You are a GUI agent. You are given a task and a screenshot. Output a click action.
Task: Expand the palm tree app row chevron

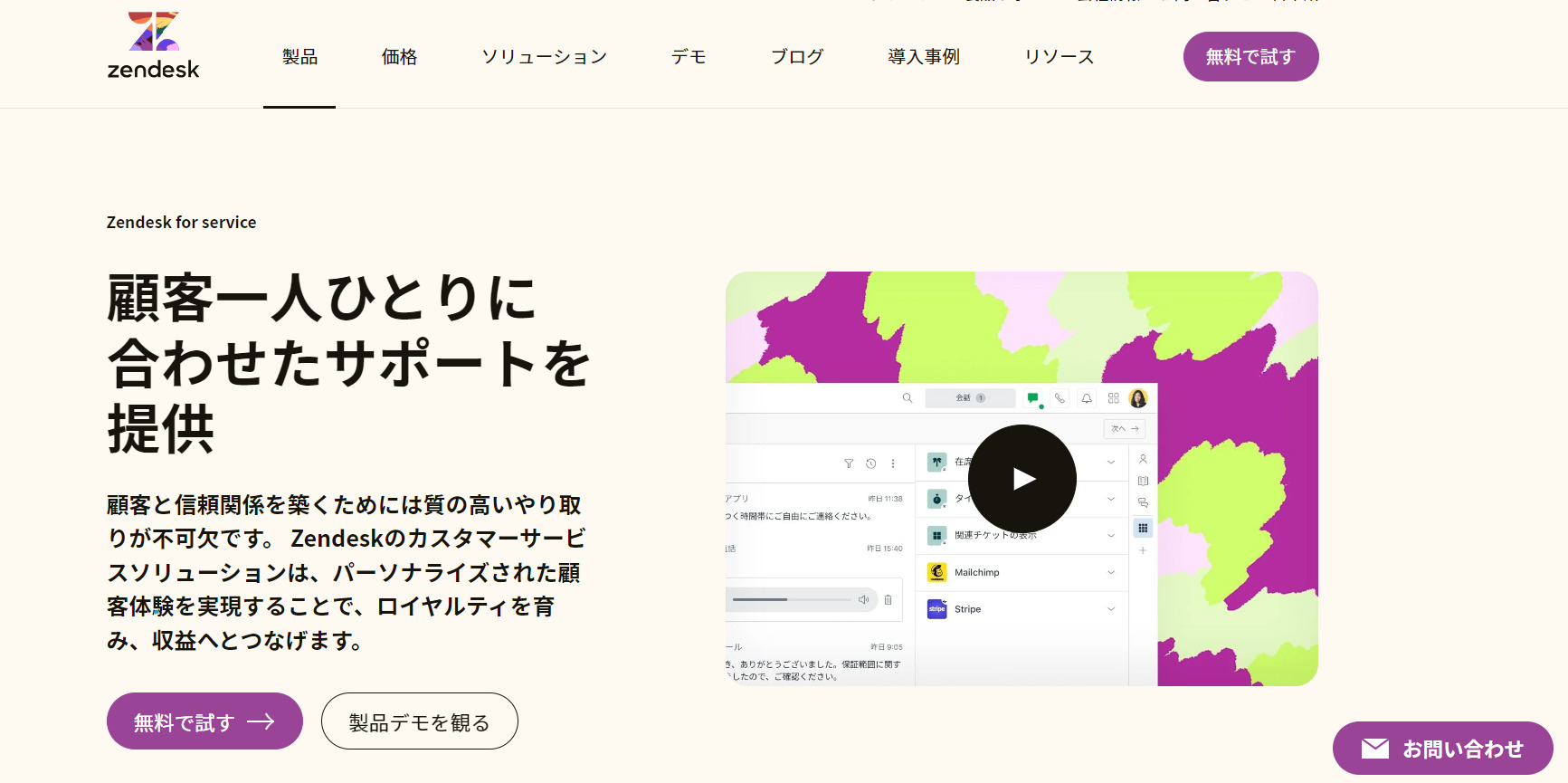[x=1111, y=462]
